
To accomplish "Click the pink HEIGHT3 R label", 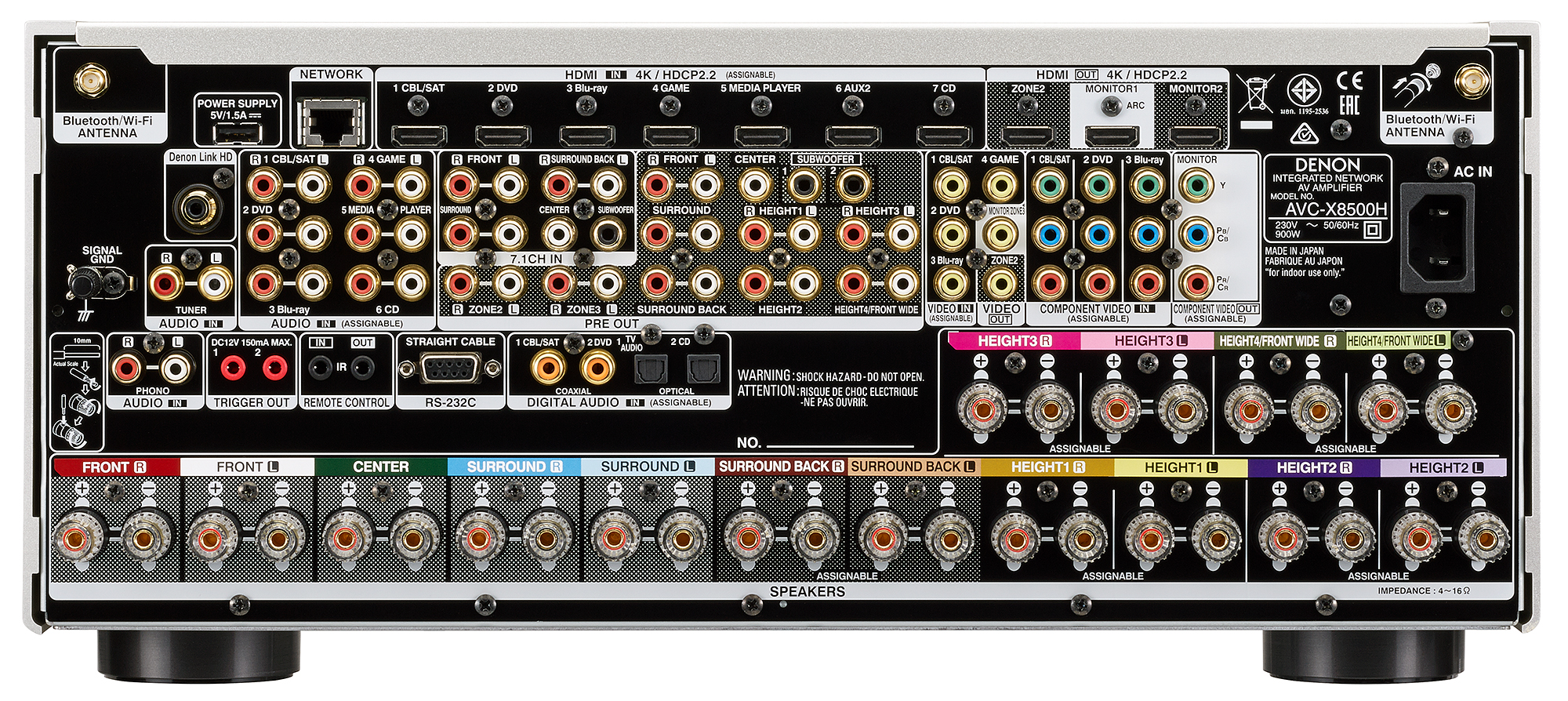I will pyautogui.click(x=1014, y=341).
